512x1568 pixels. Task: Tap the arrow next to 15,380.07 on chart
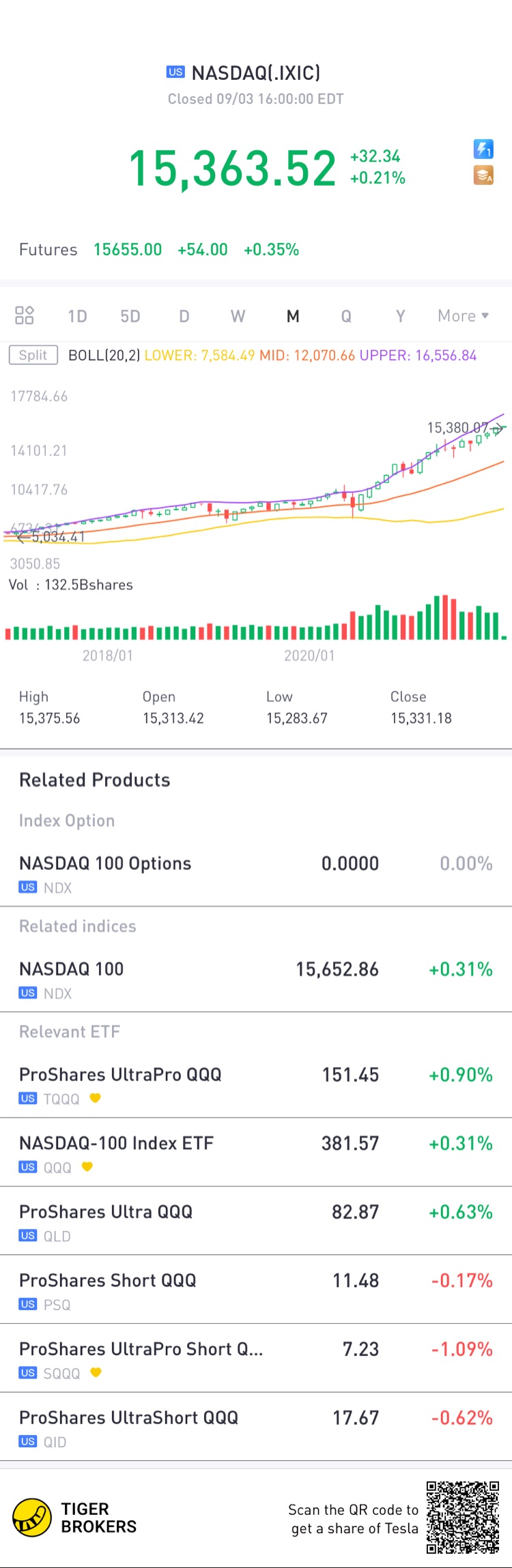coord(499,429)
